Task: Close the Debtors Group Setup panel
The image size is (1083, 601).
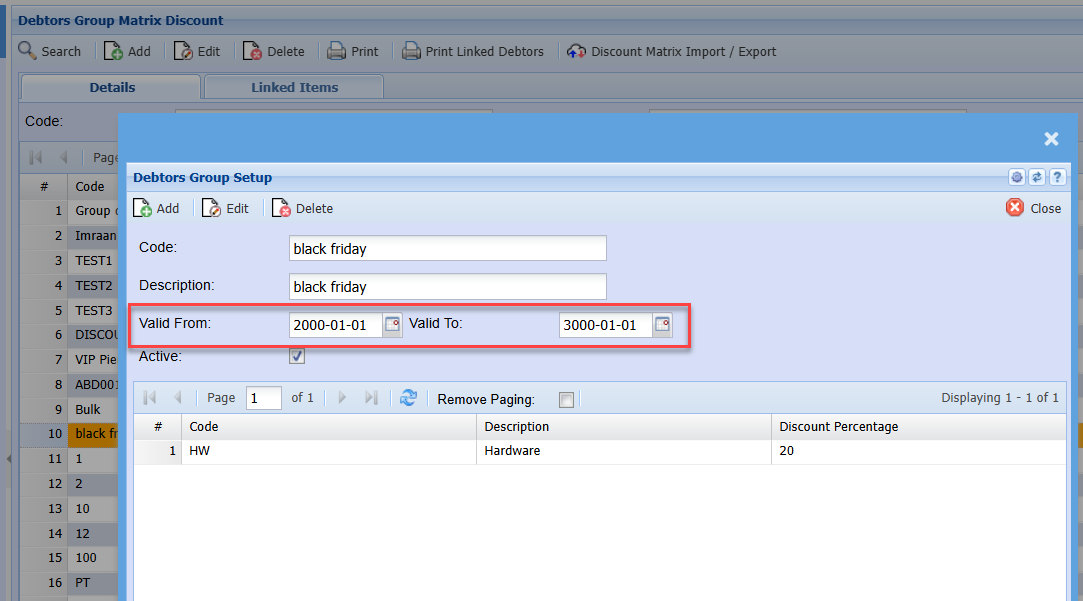Action: [x=1034, y=208]
